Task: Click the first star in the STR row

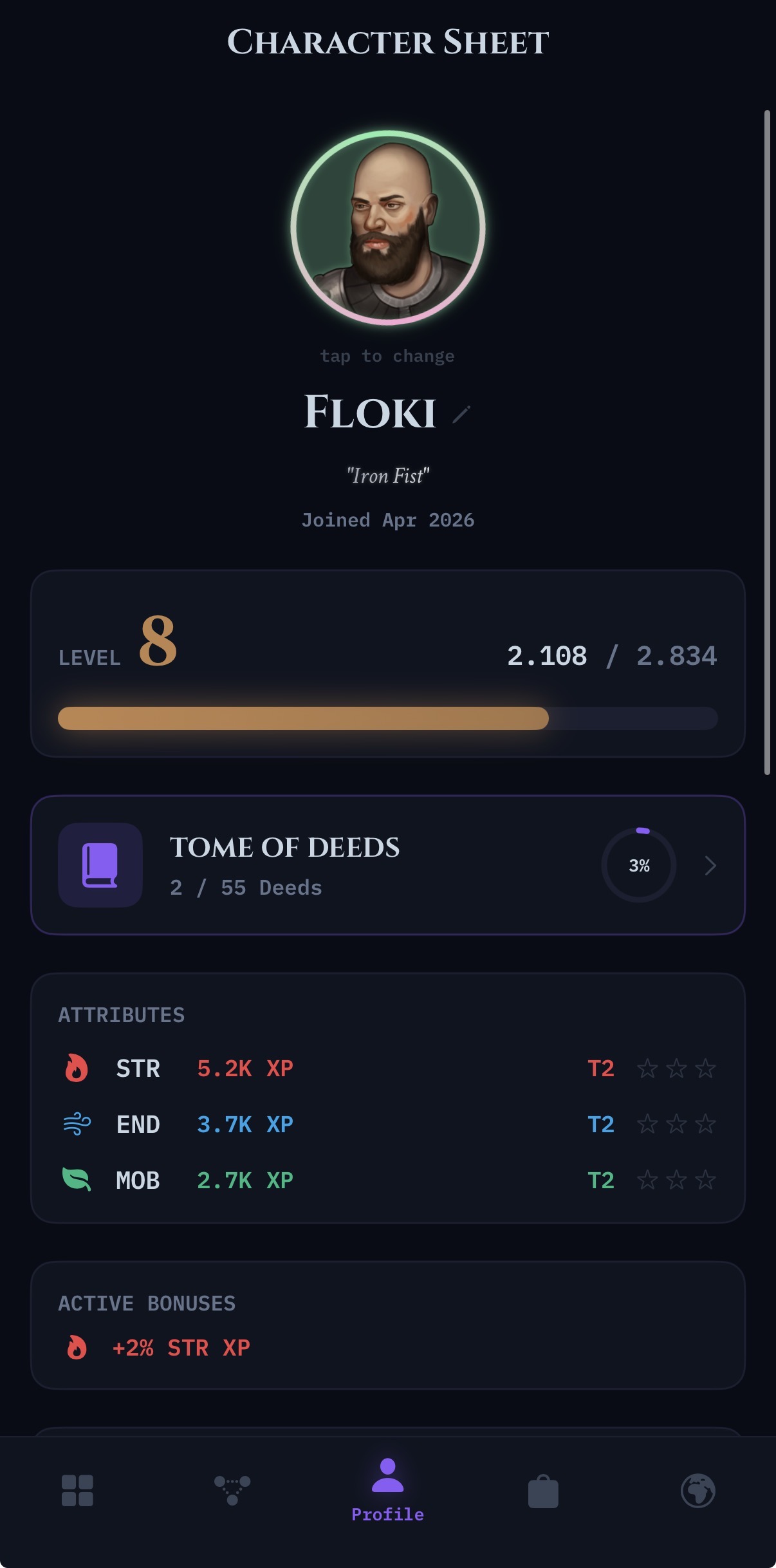Action: point(647,1069)
